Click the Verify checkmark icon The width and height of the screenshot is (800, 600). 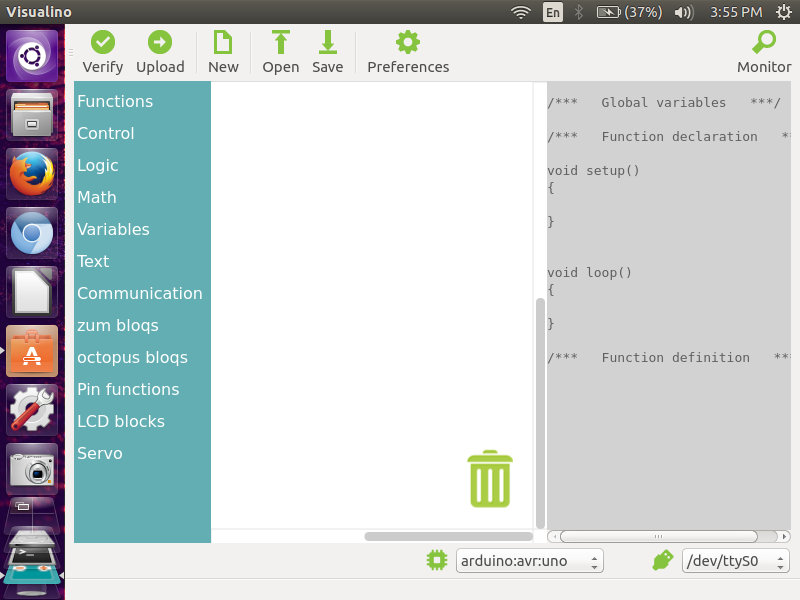point(103,42)
